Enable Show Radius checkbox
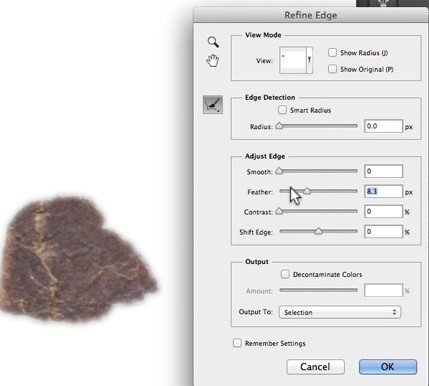The height and width of the screenshot is (386, 429). [x=332, y=53]
